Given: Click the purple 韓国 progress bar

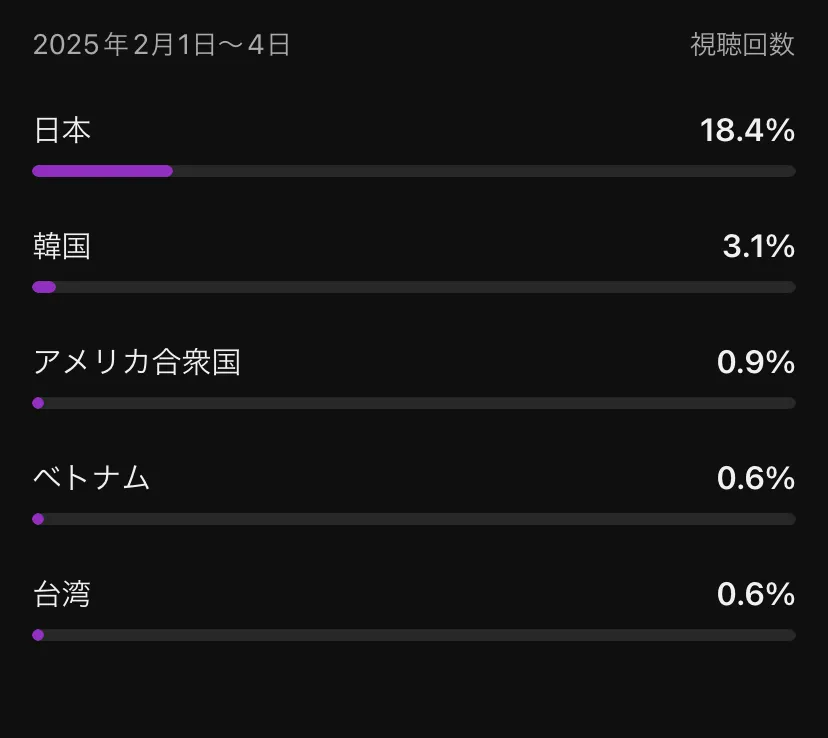Looking at the screenshot, I should (44, 287).
